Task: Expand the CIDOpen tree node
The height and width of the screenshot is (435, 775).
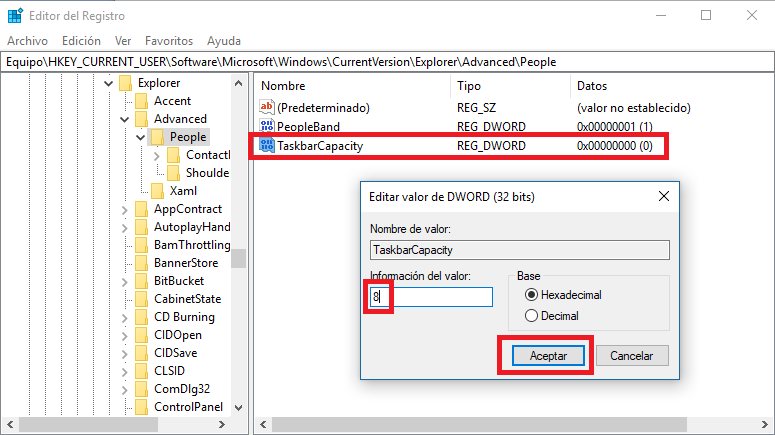Action: (125, 335)
